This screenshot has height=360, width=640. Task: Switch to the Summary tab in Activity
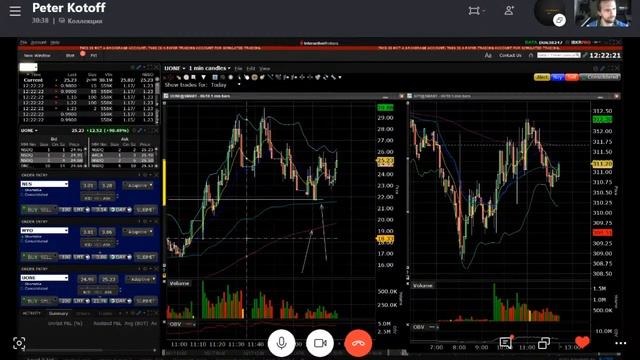click(58, 313)
